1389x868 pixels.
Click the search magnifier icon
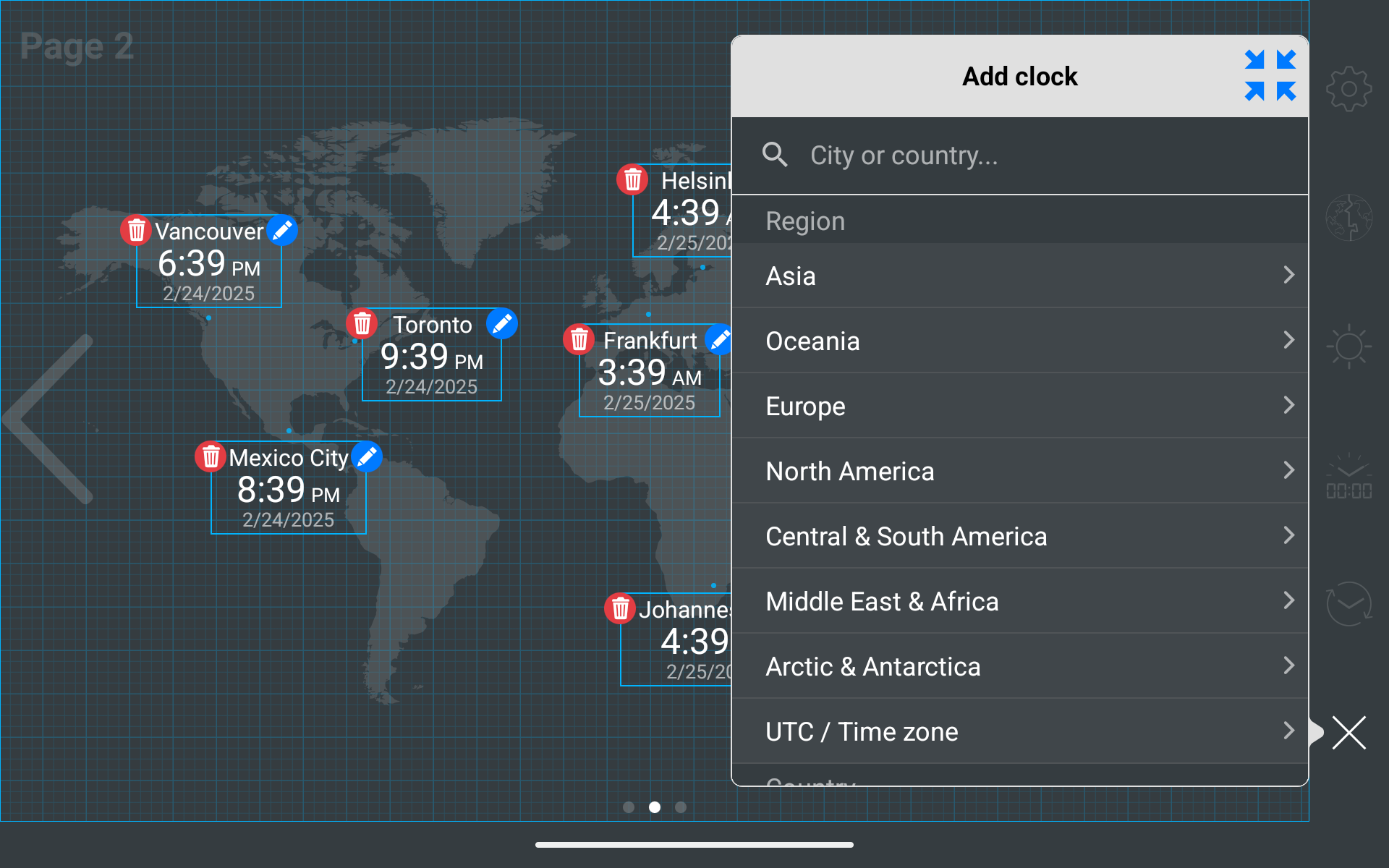coord(775,155)
